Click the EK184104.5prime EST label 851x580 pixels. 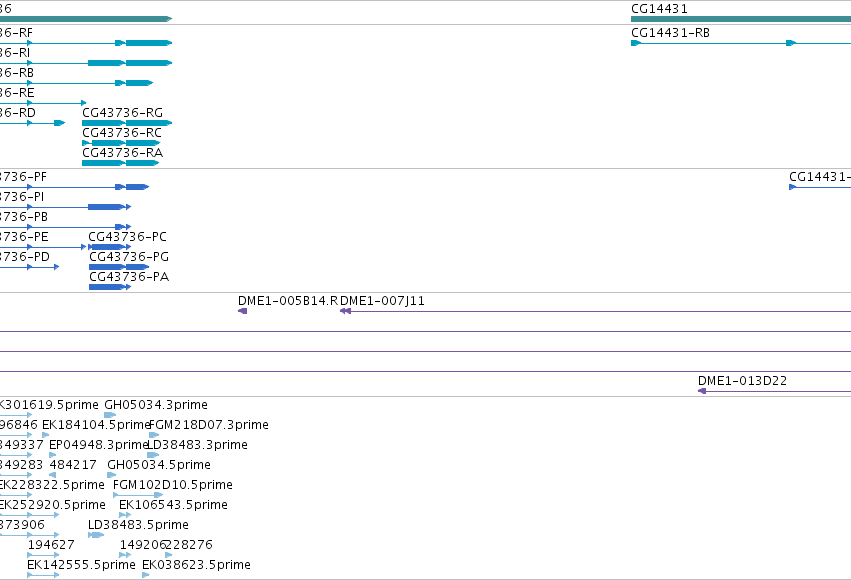point(96,425)
